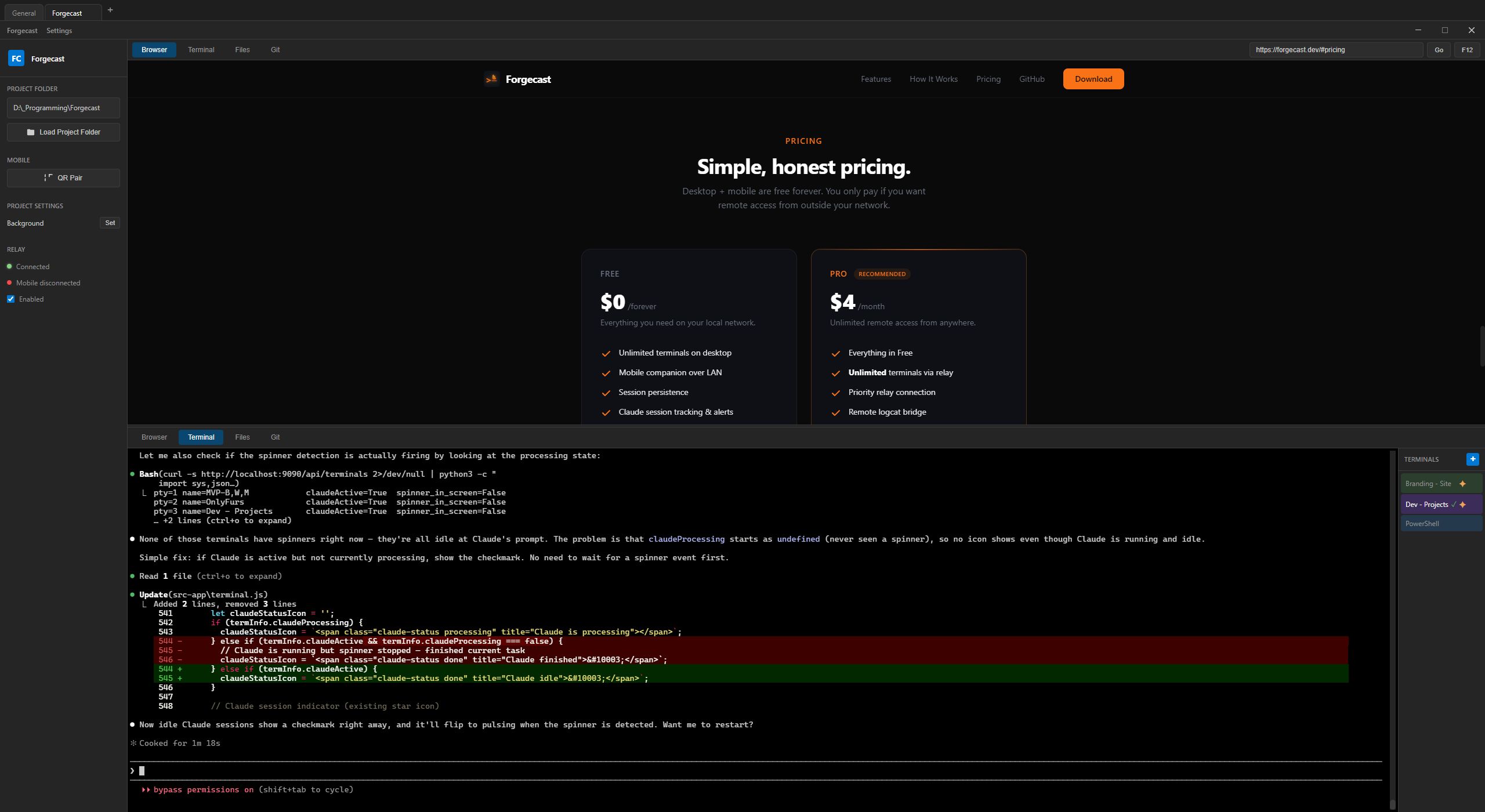1485x812 pixels.
Task: Click the folder icon on Load Project Folder
Action: 32,132
